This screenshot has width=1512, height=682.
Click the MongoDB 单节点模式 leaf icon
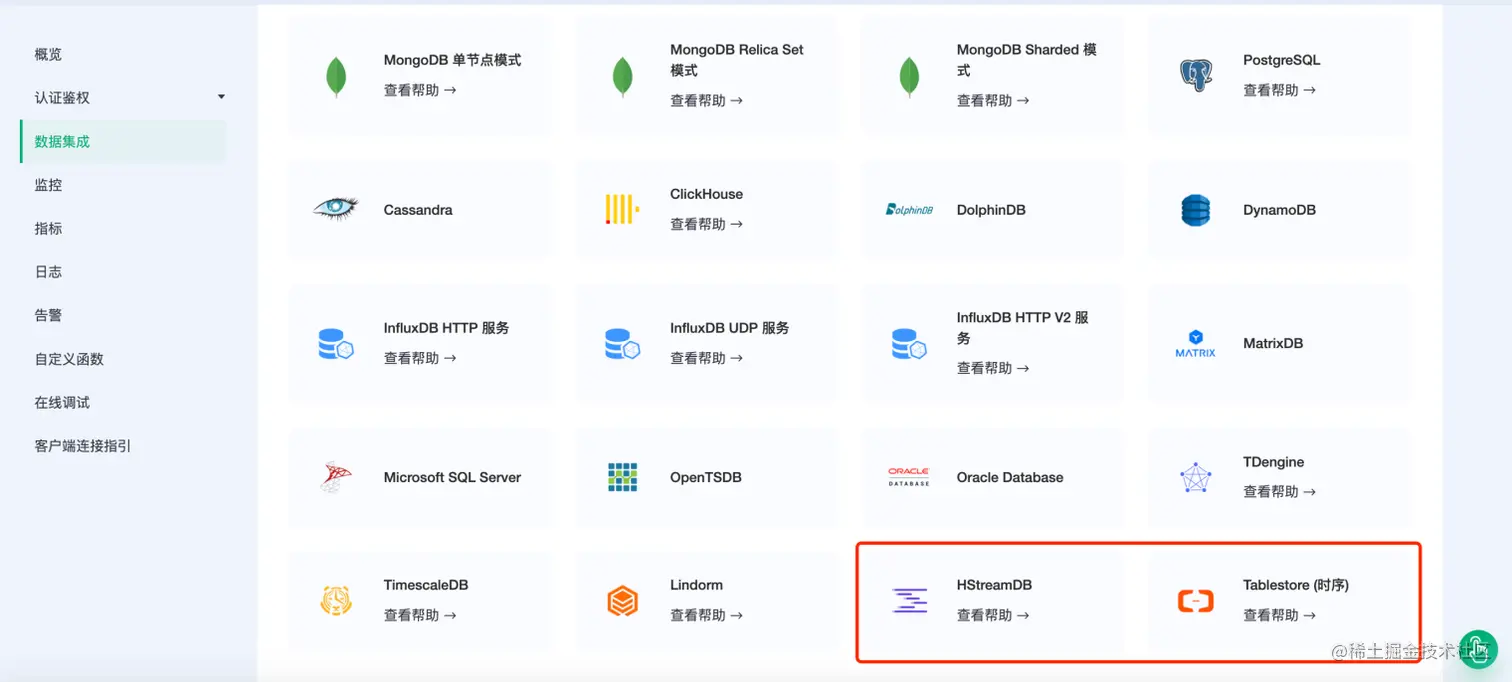(336, 76)
